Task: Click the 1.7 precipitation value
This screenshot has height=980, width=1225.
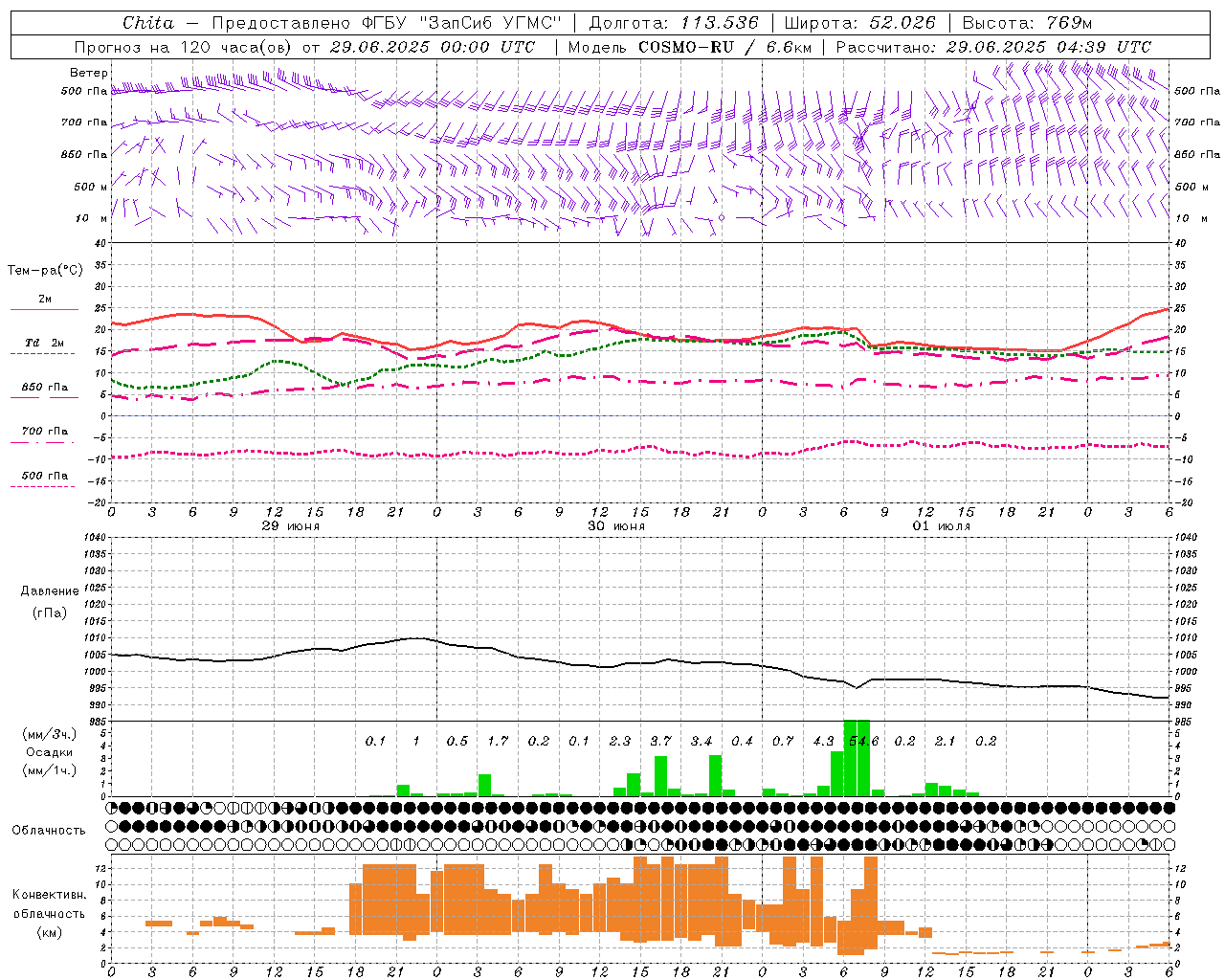Action: 498,742
